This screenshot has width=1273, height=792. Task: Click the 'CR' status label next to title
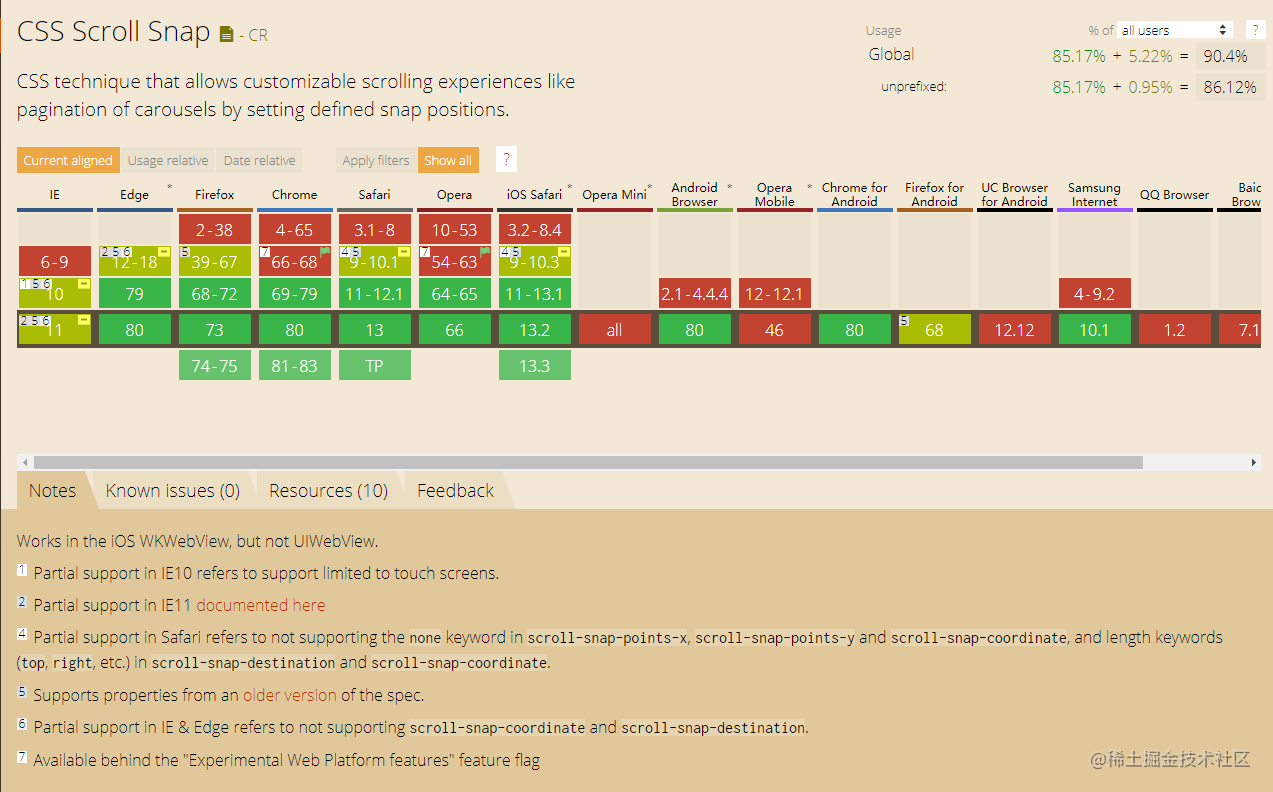(258, 35)
